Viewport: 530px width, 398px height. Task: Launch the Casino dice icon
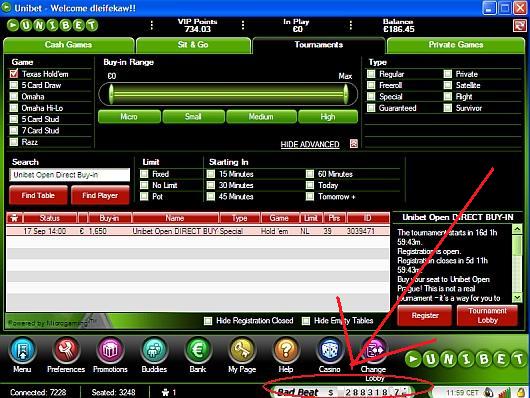point(330,350)
